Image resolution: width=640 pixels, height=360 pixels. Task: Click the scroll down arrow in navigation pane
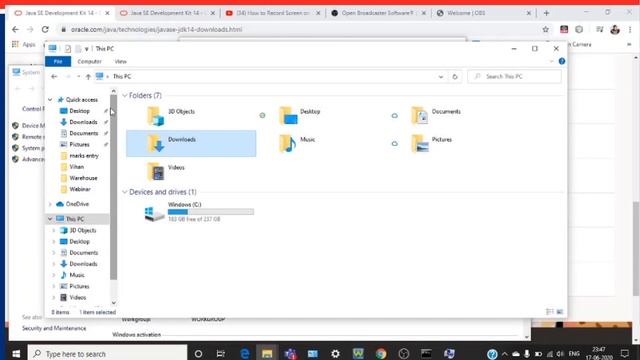tap(113, 302)
